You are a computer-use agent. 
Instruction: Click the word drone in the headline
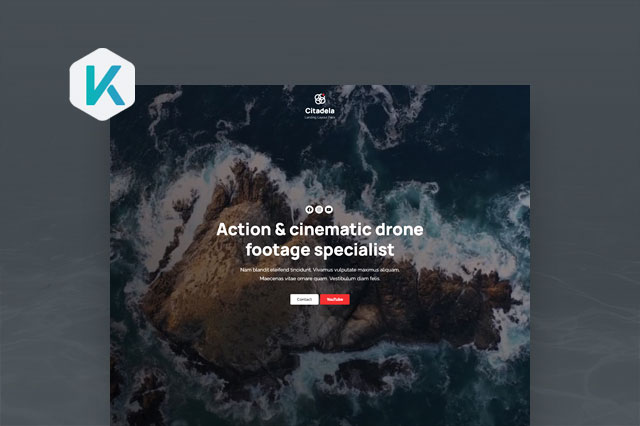click(x=396, y=229)
